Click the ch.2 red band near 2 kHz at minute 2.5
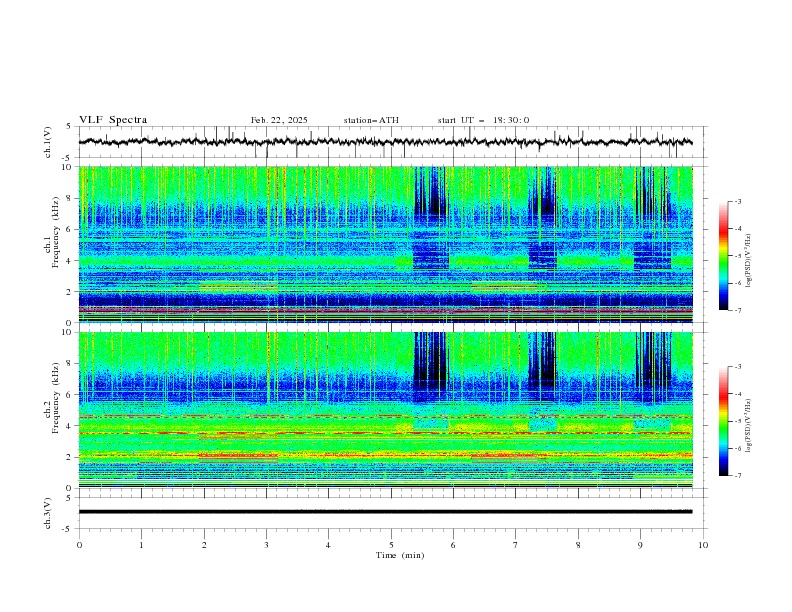Viewport: 792px width, 612px height. pyautogui.click(x=238, y=455)
